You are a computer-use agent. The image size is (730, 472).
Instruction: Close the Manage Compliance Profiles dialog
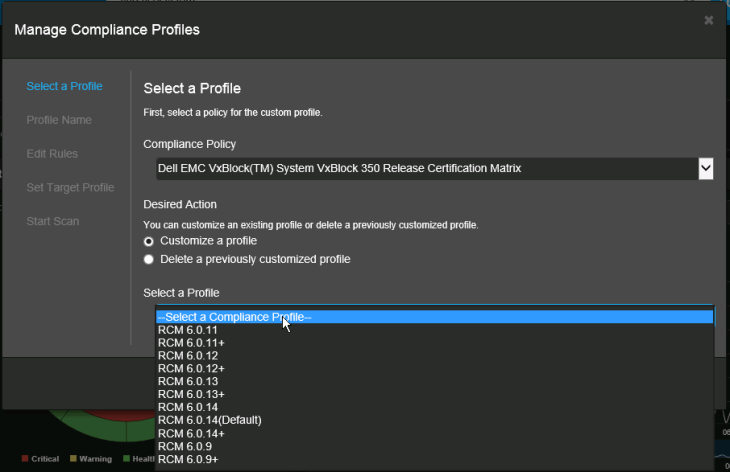(708, 20)
